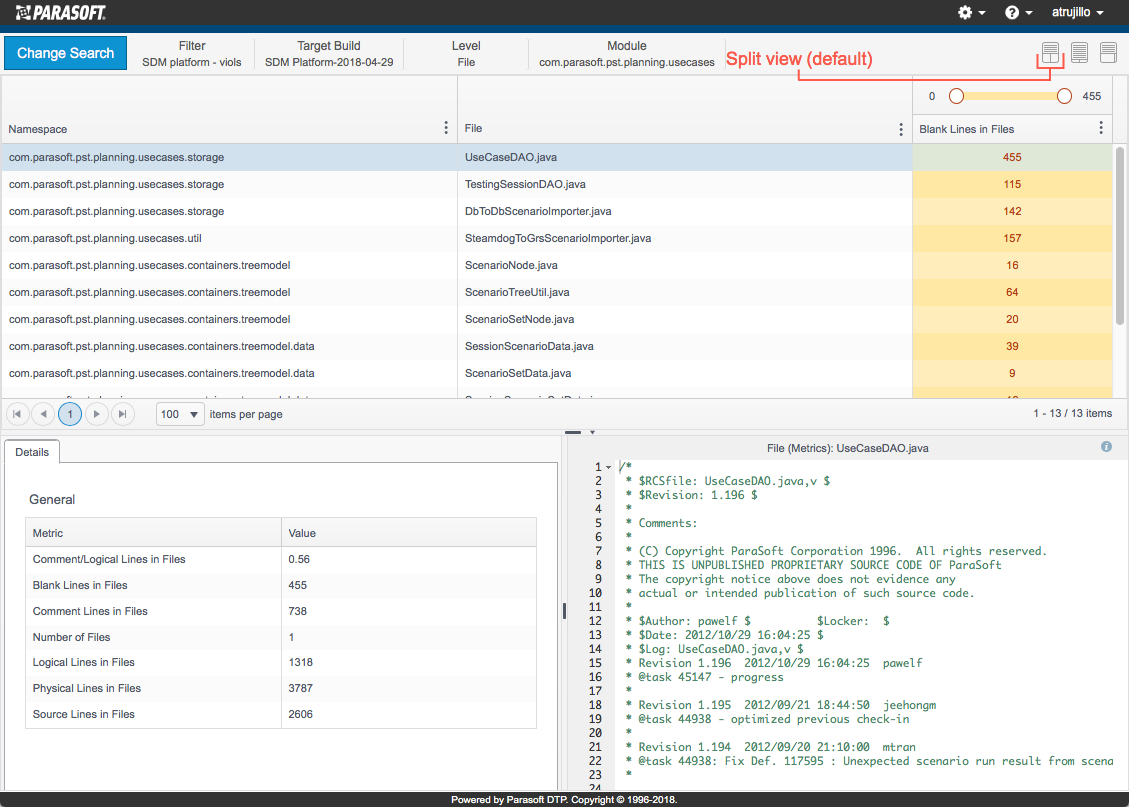1129x807 pixels.
Task: Click Physical Lines in Files value 3787
Action: pos(300,688)
